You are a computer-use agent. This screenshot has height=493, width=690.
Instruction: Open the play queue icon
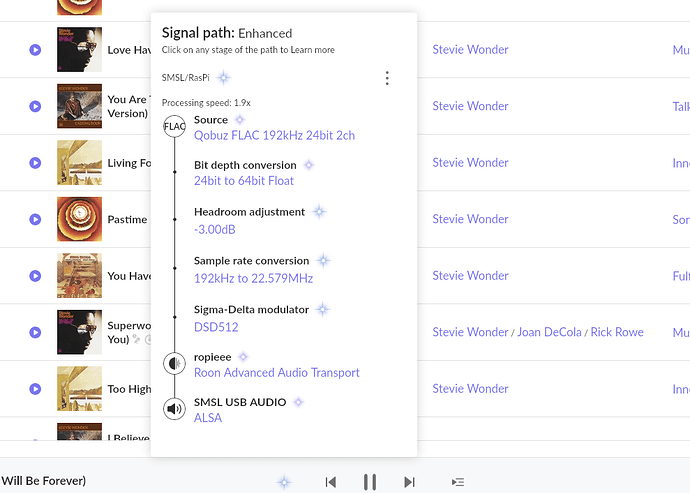click(458, 482)
